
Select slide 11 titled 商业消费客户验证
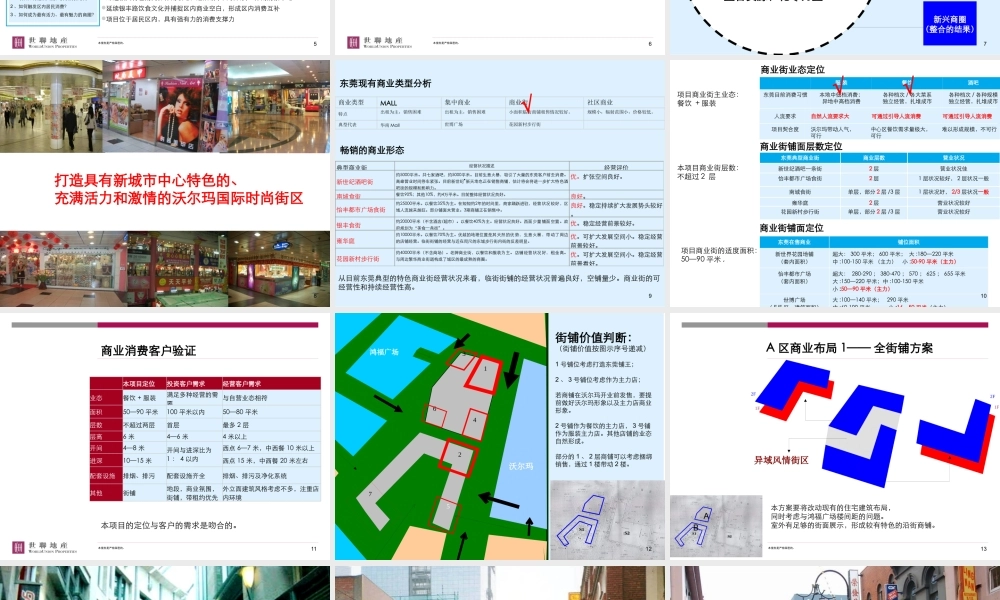point(165,436)
